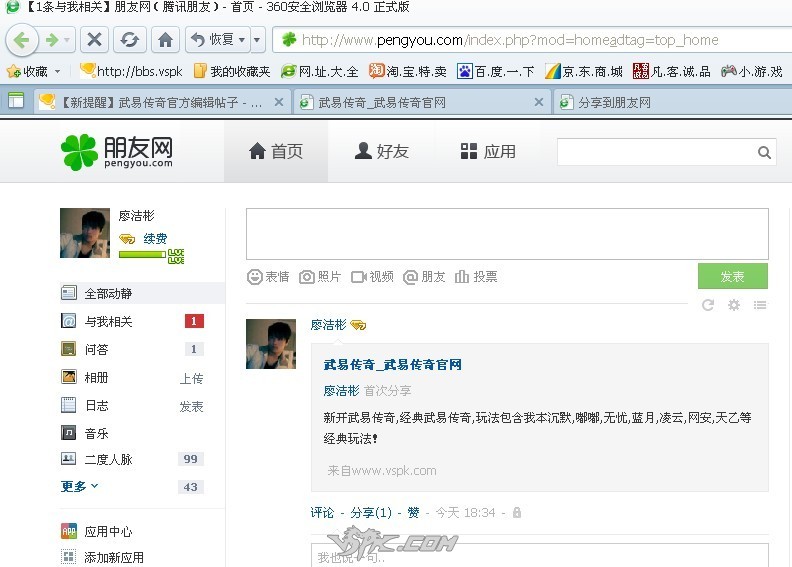Open the 京东商城 bookmark
792x567 pixels.
coord(583,72)
